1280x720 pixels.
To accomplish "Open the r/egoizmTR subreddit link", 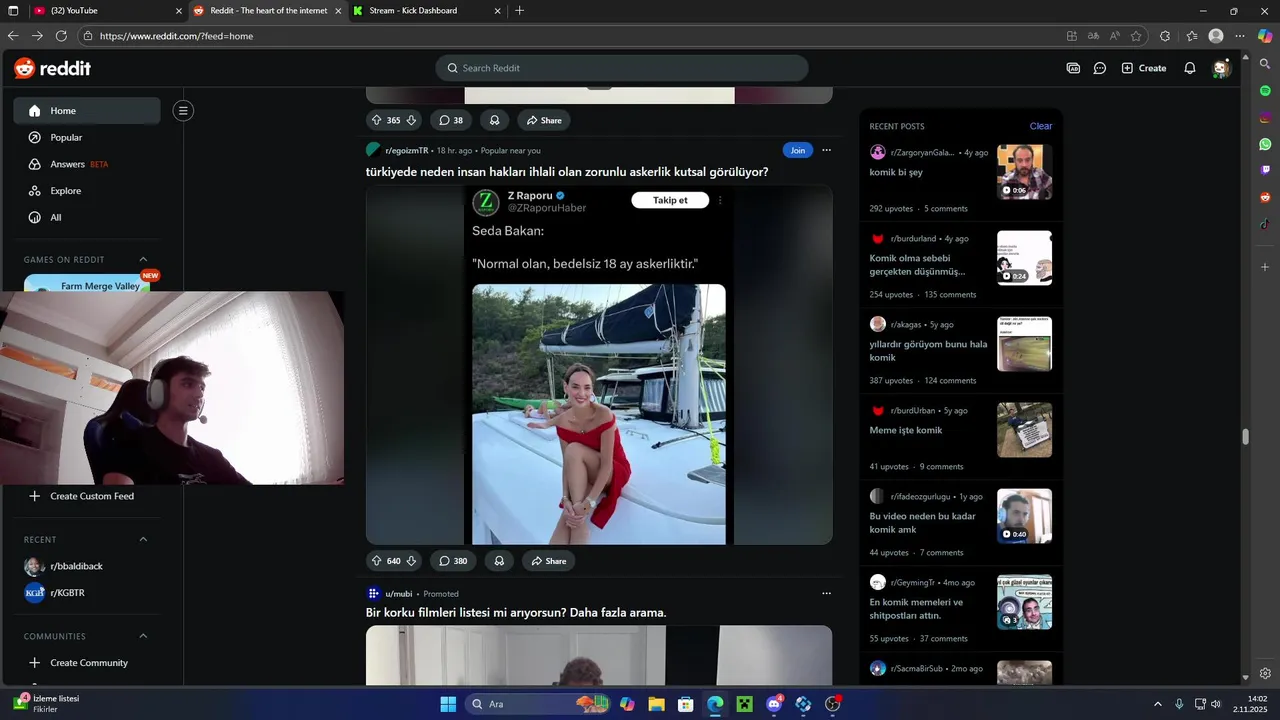I will (x=406, y=151).
